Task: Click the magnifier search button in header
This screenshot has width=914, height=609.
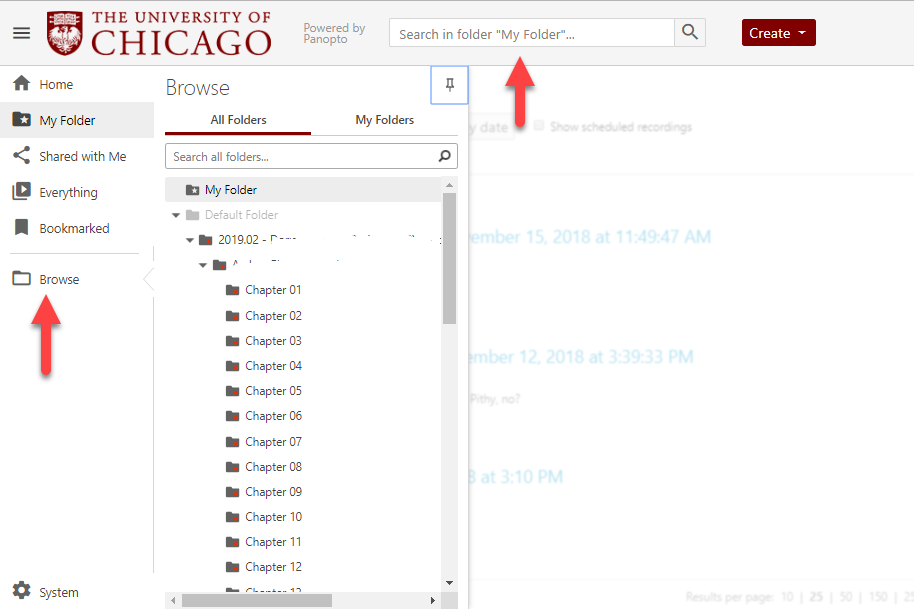Action: (690, 33)
